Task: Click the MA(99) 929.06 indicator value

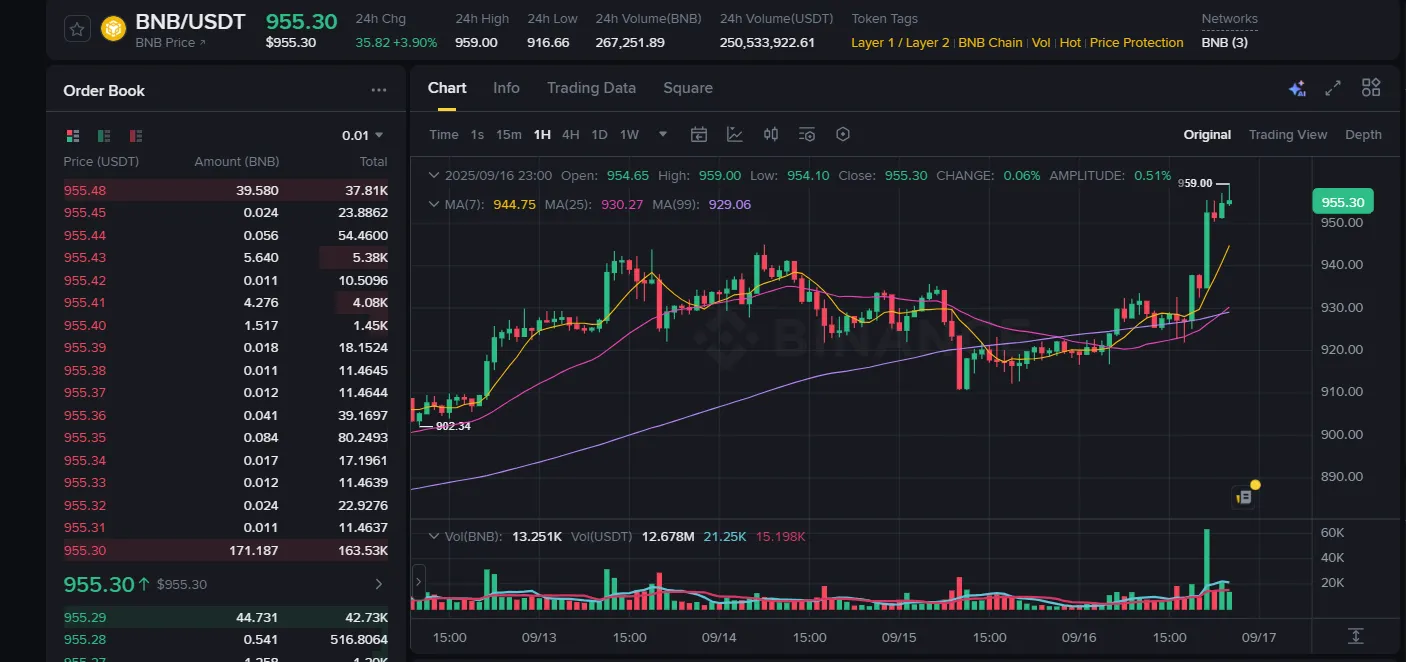Action: point(729,204)
